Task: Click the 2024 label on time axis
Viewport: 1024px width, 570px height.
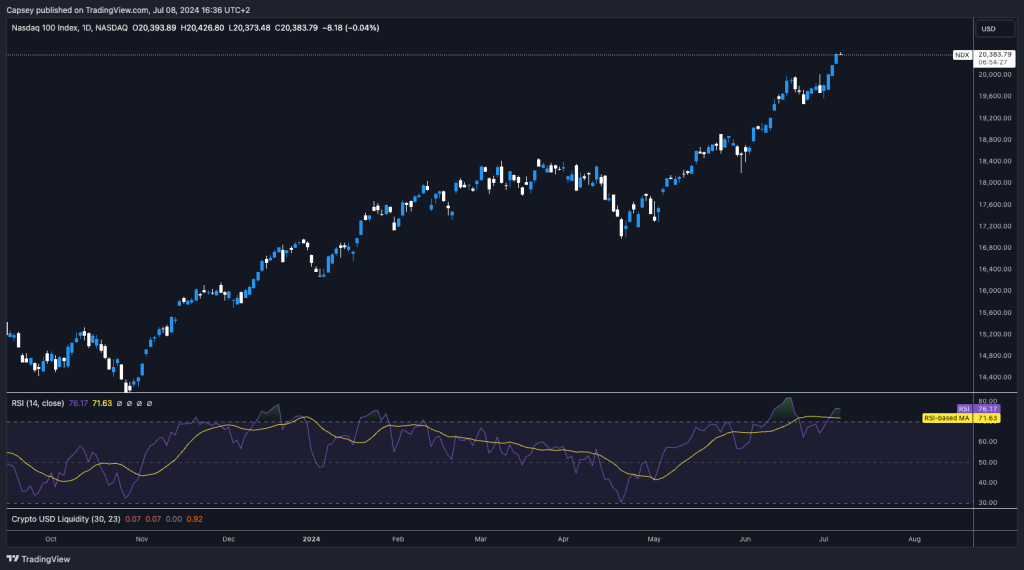Action: (313, 538)
